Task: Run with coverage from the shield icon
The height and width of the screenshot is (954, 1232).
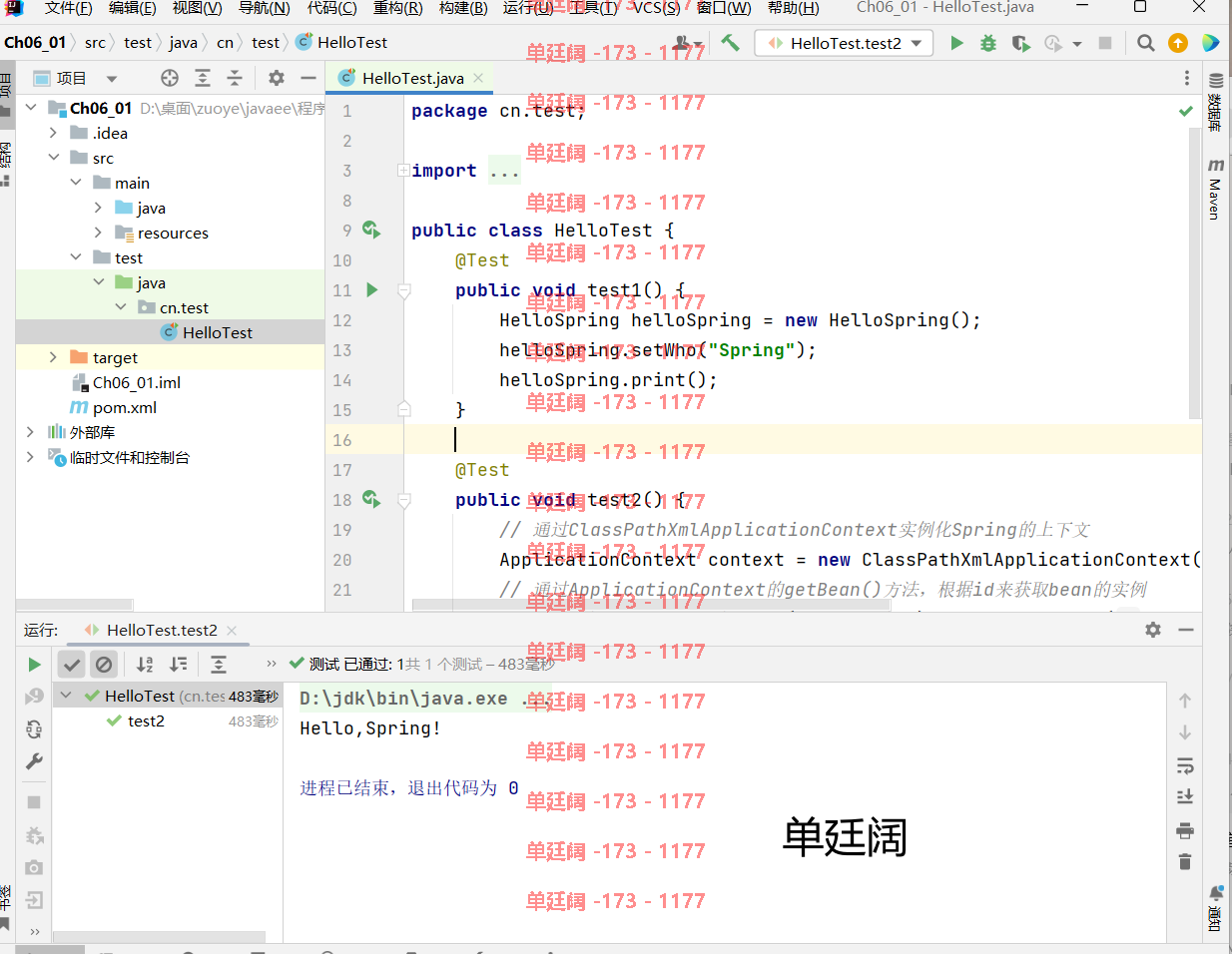Action: (1020, 43)
